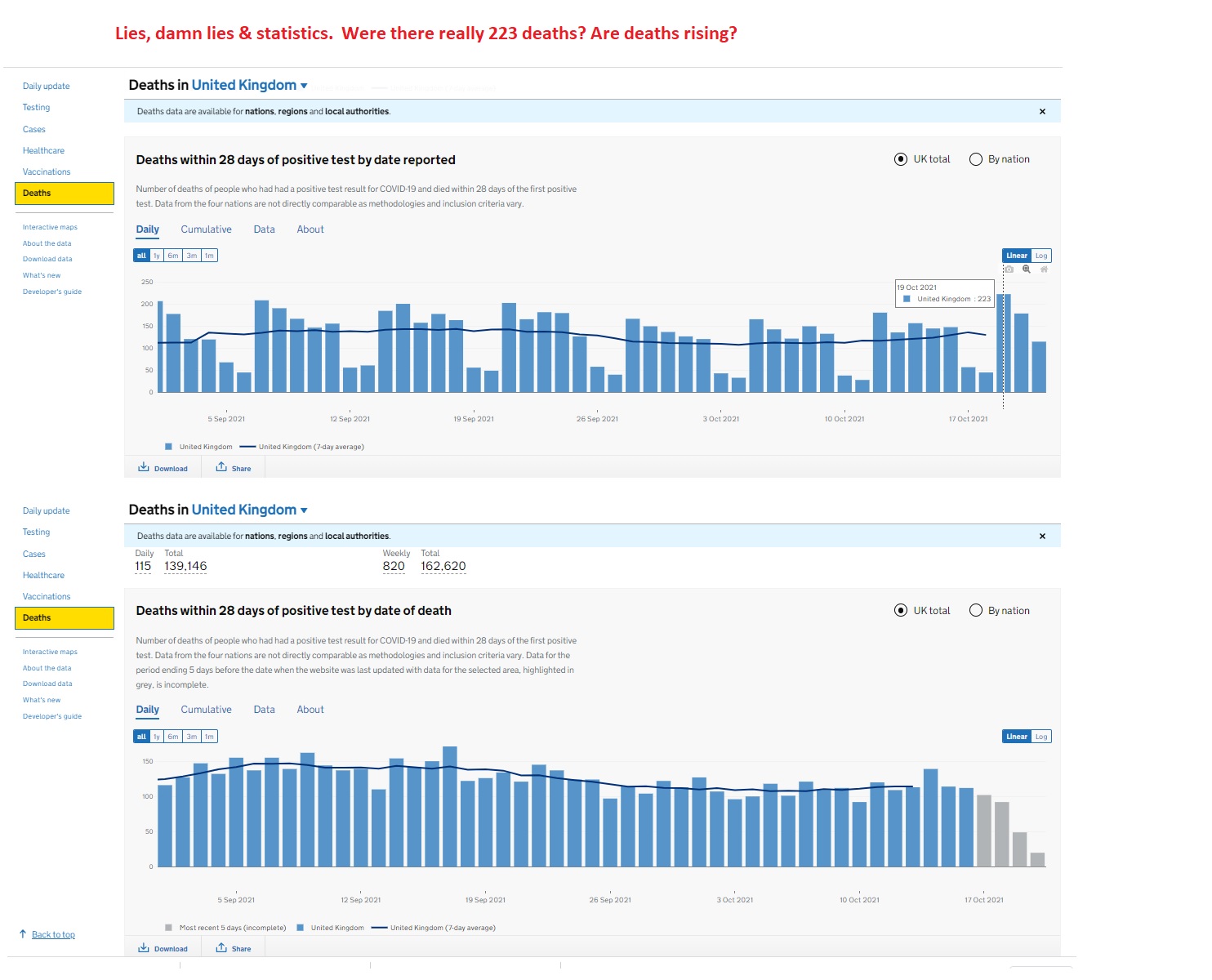Open the United Kingdom dropdown in the lower heading
This screenshot has height=980, width=1212.
coord(304,510)
